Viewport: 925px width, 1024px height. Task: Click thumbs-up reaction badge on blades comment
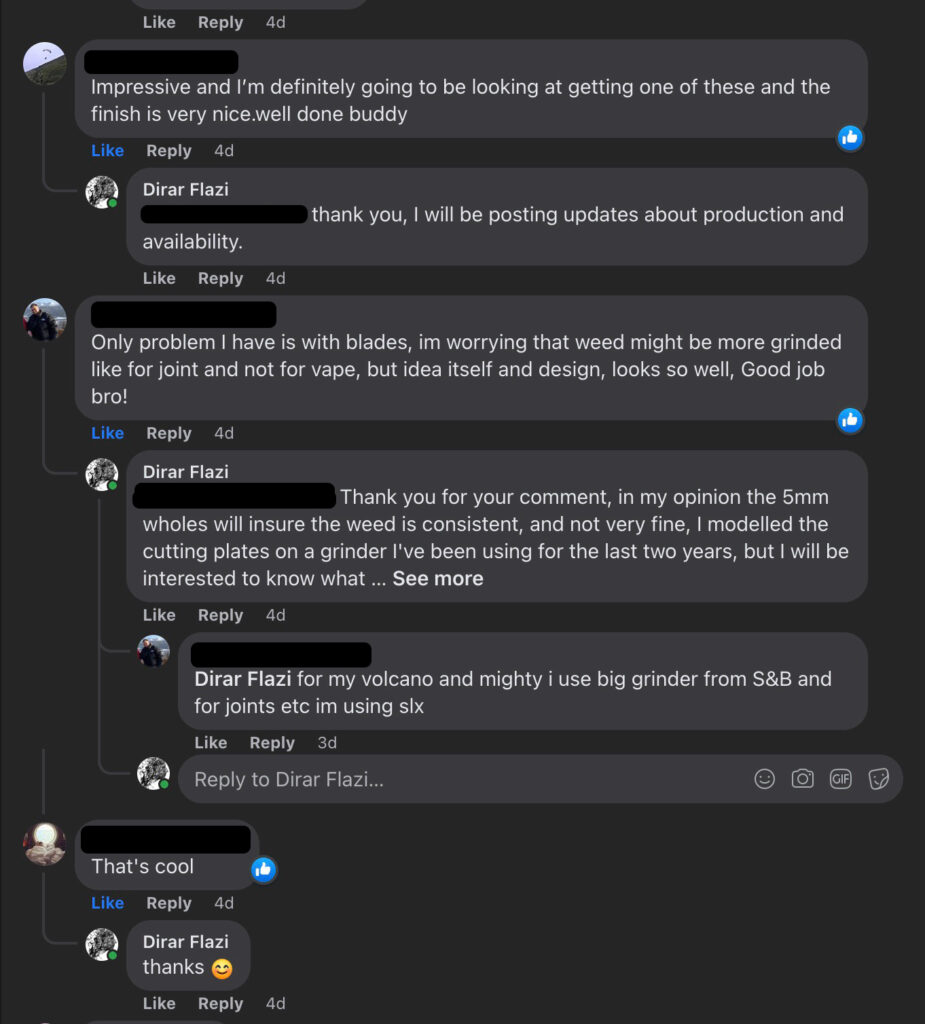coord(851,420)
